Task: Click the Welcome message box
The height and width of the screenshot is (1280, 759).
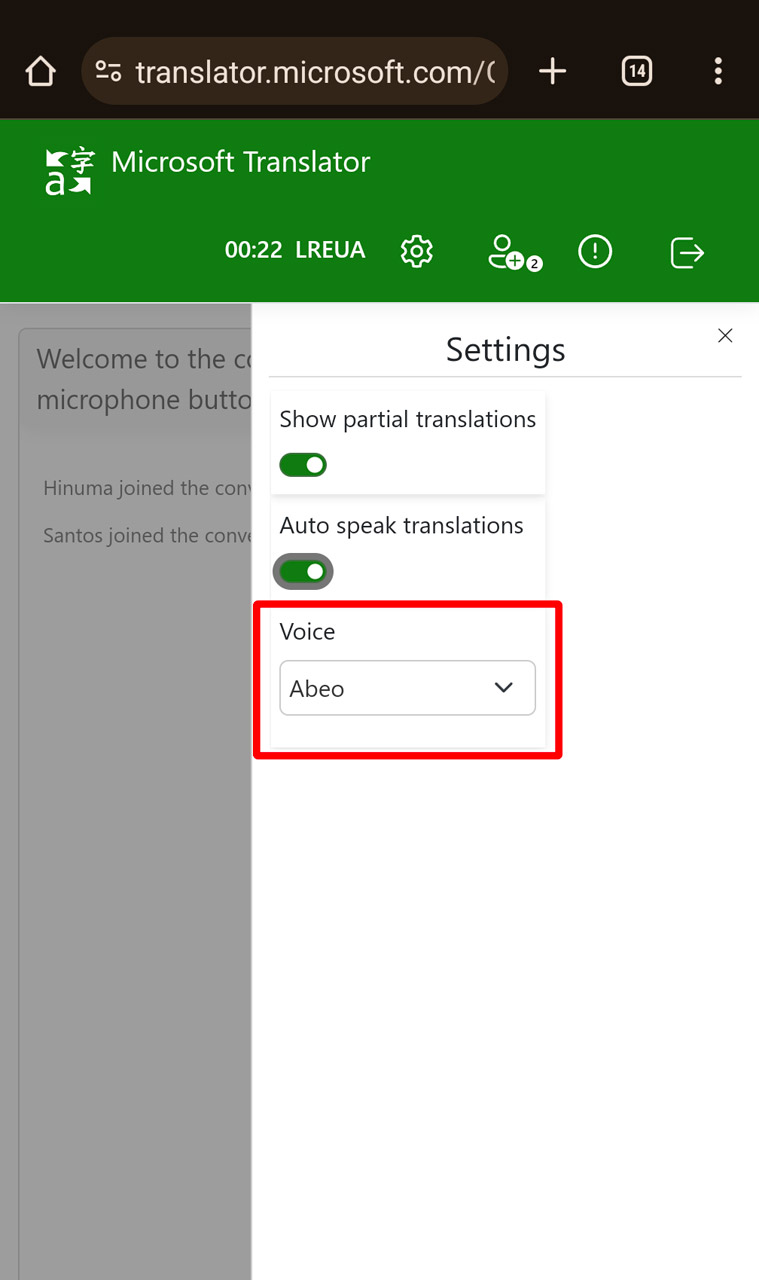Action: coord(135,380)
